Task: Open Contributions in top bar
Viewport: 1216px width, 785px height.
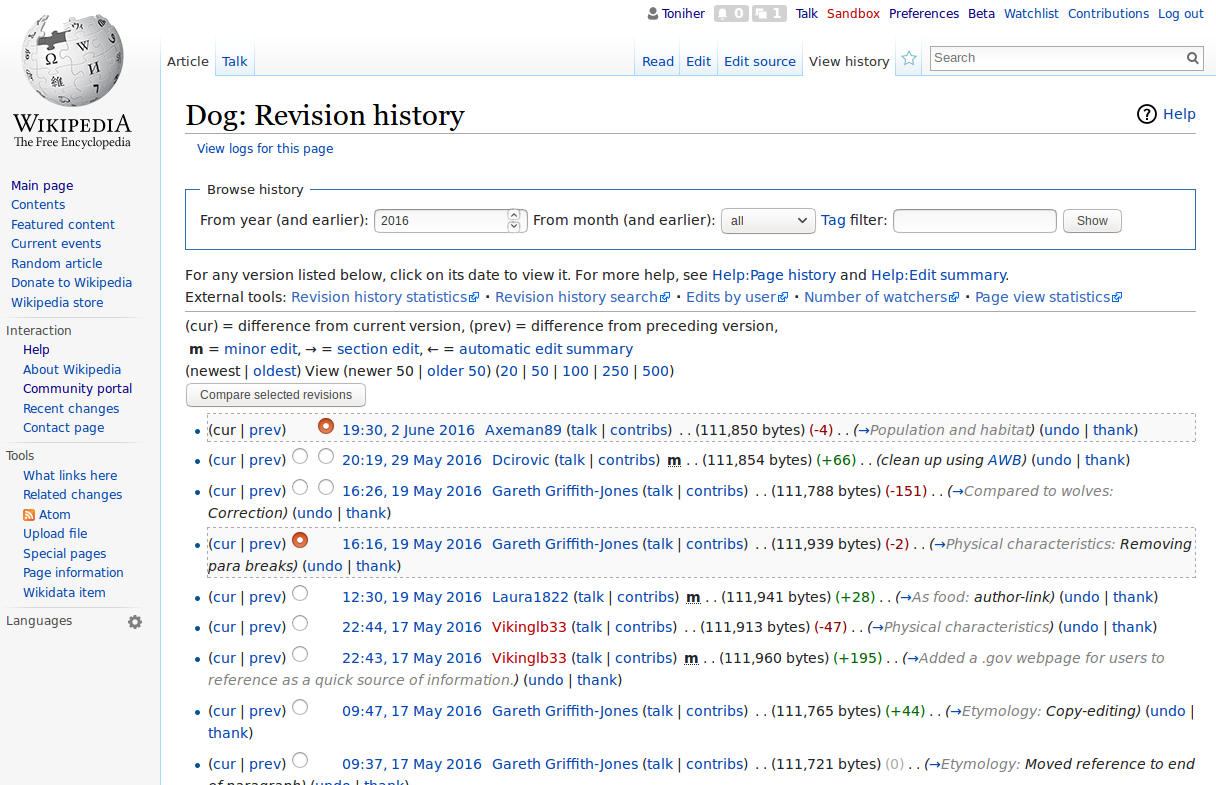Action: tap(1108, 14)
